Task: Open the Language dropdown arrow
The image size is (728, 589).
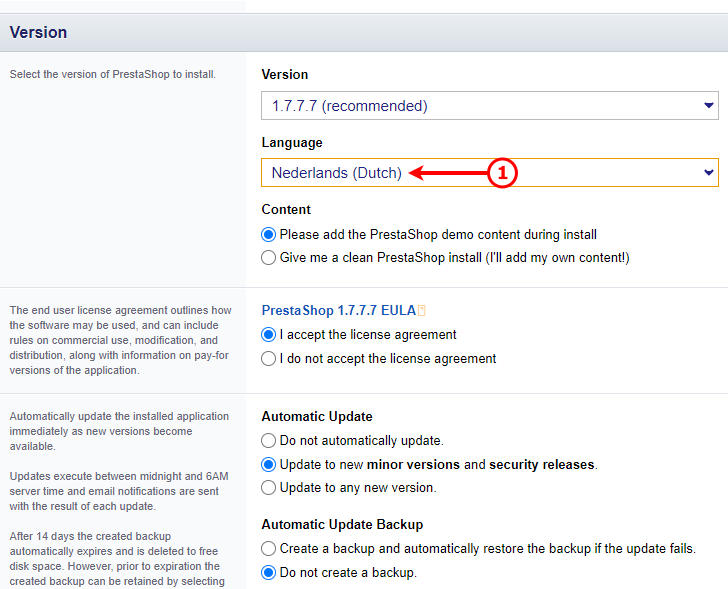Action: [x=708, y=173]
